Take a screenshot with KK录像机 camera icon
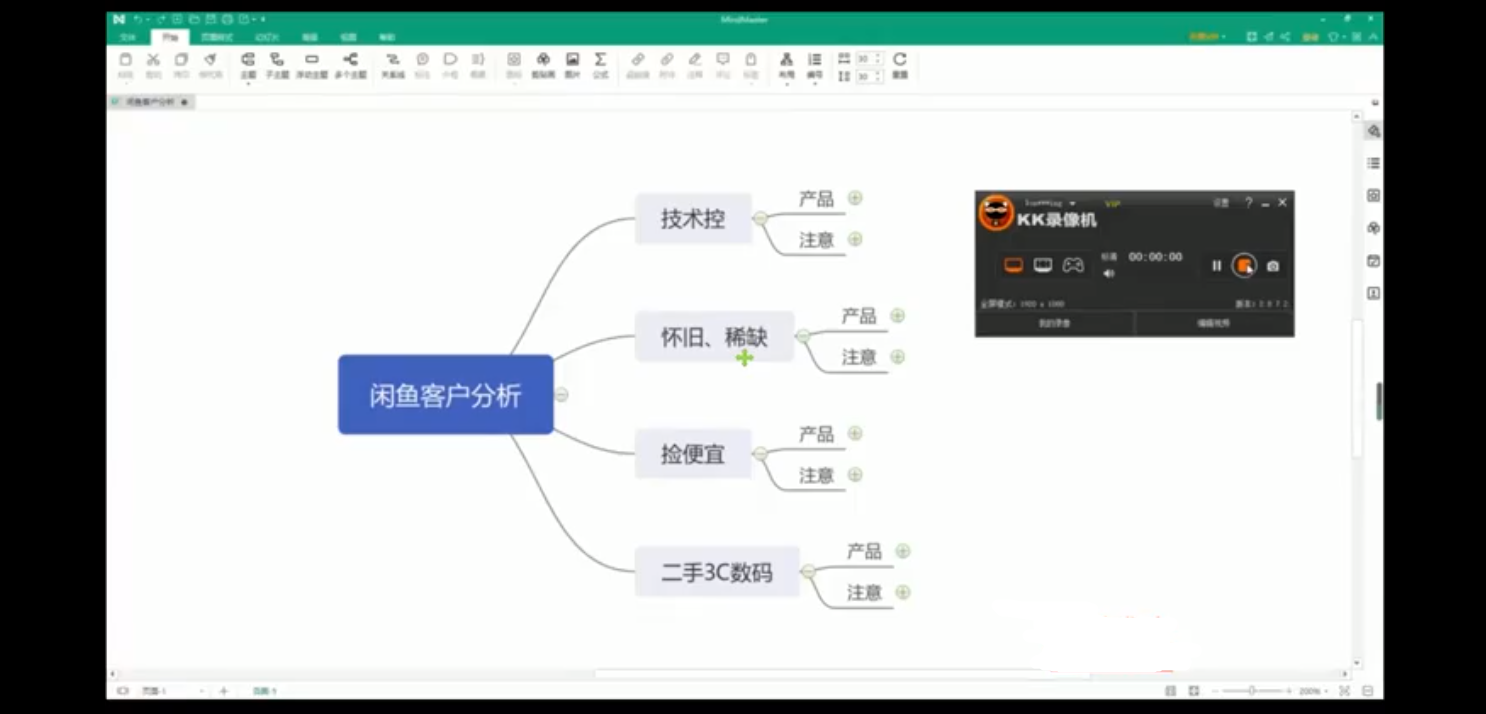The width and height of the screenshot is (1486, 714). pos(1273,266)
